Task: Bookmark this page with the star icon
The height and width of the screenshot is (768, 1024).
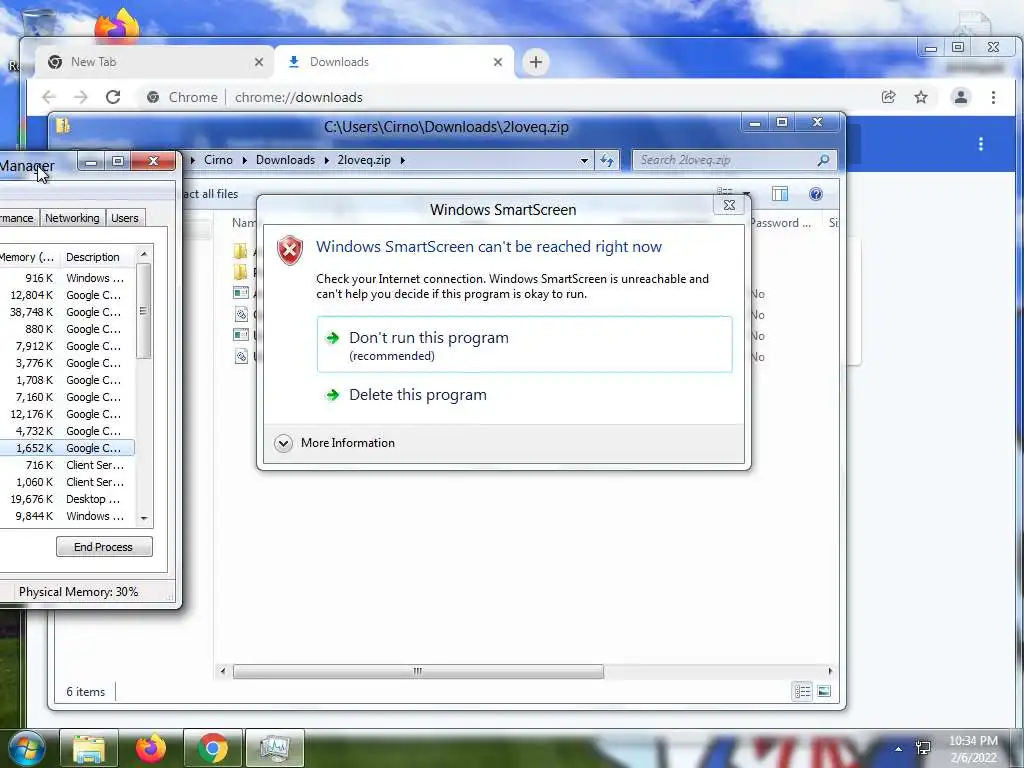Action: click(x=921, y=97)
